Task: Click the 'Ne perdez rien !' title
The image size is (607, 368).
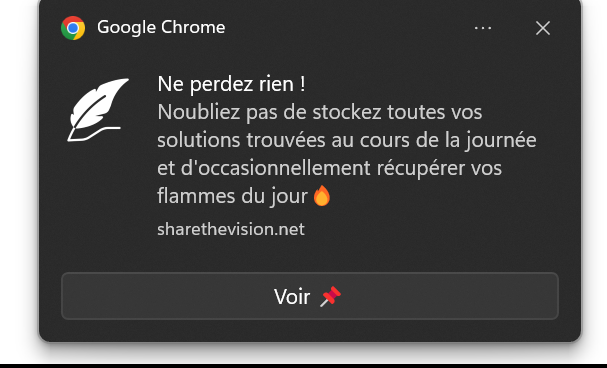Action: point(231,84)
